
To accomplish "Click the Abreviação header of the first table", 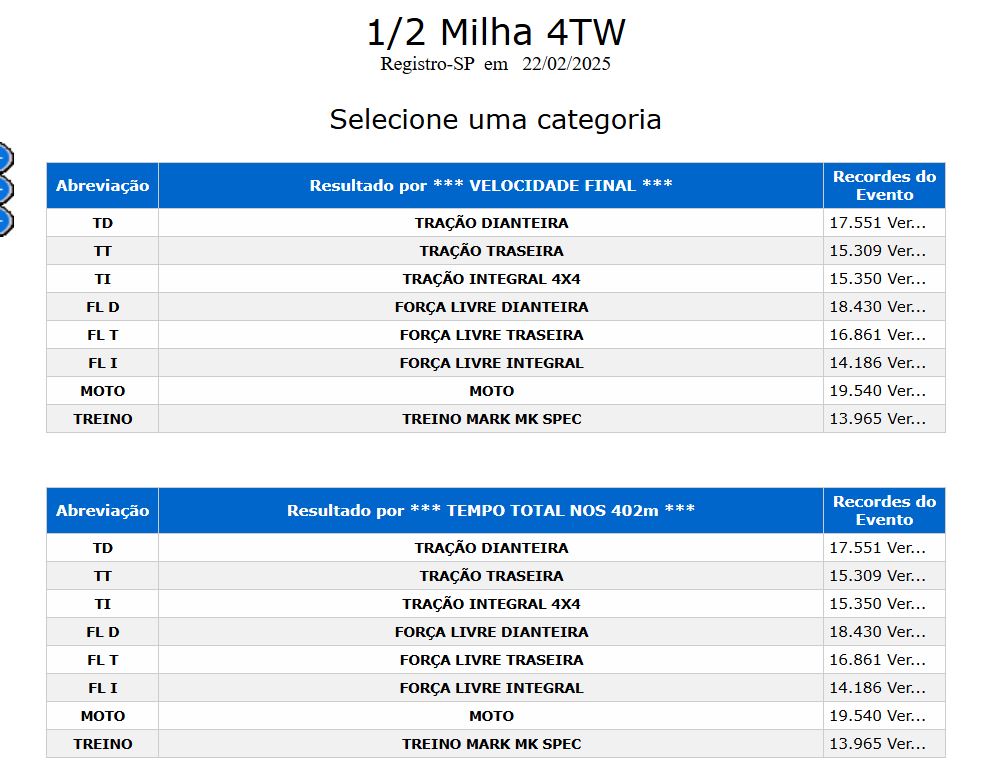I will point(101,185).
